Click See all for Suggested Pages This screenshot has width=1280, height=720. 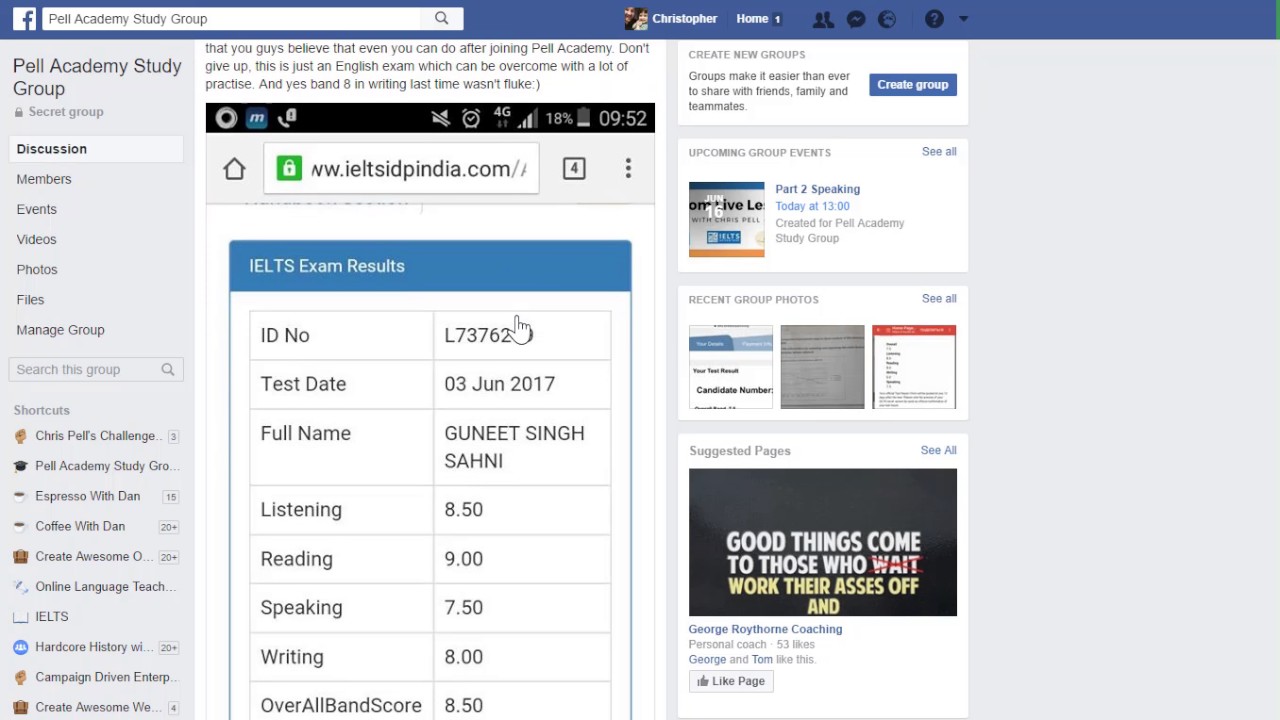(938, 451)
